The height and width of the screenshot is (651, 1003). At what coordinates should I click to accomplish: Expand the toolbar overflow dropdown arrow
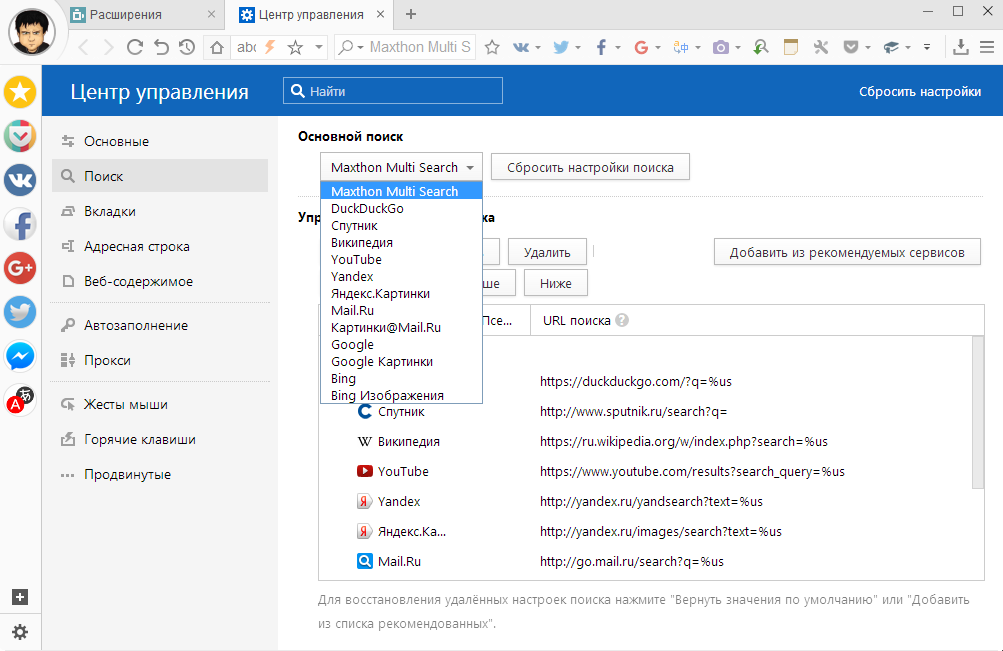click(x=927, y=47)
